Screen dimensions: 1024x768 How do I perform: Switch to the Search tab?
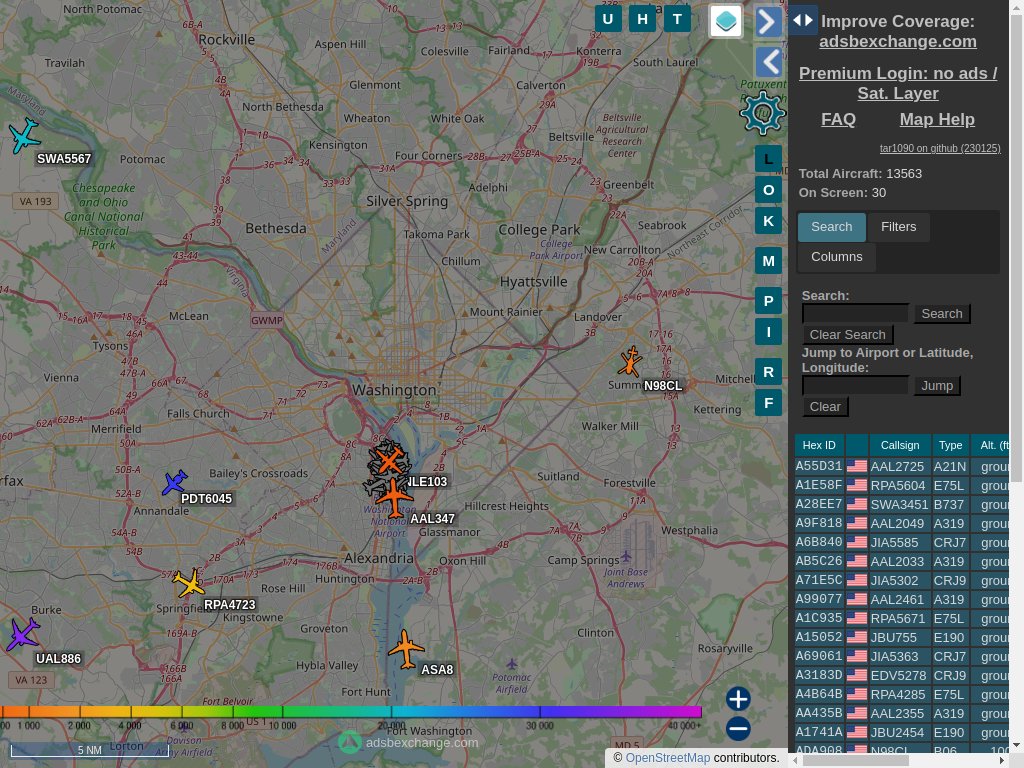pos(832,227)
